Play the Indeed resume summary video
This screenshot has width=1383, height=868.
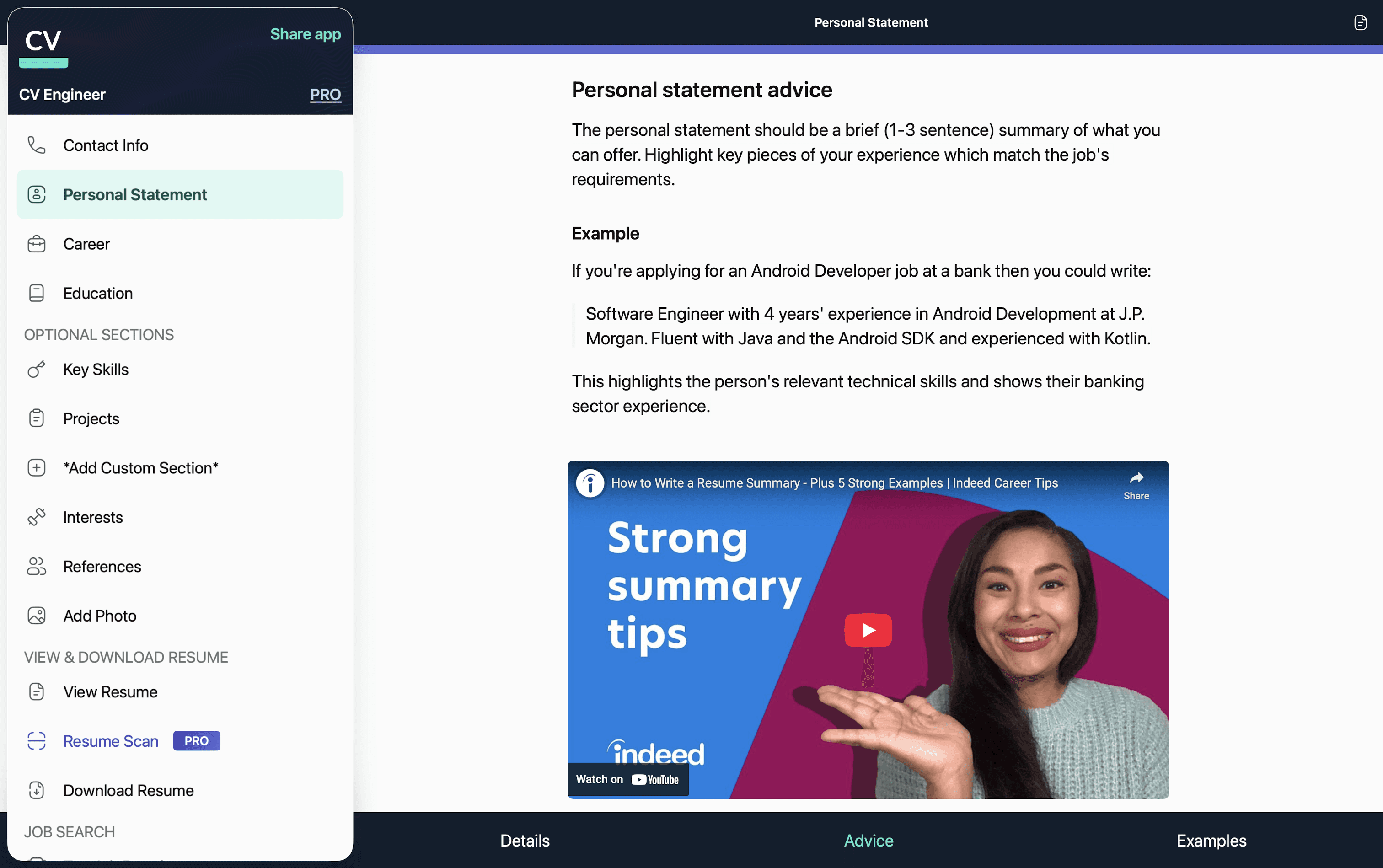[868, 630]
